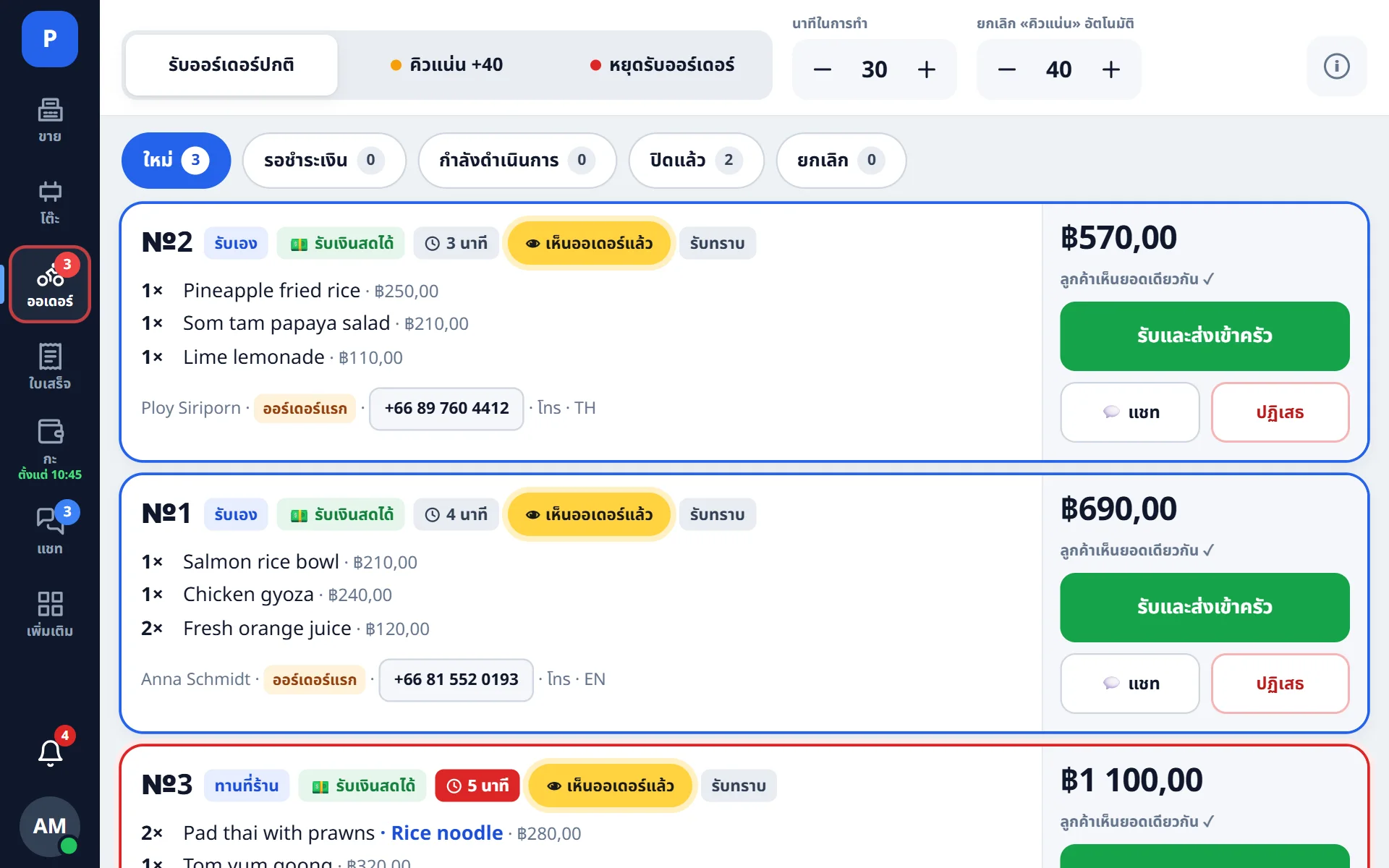Switch to รอชำระเงิน tab
Screen dimensions: 1389x868
point(324,161)
